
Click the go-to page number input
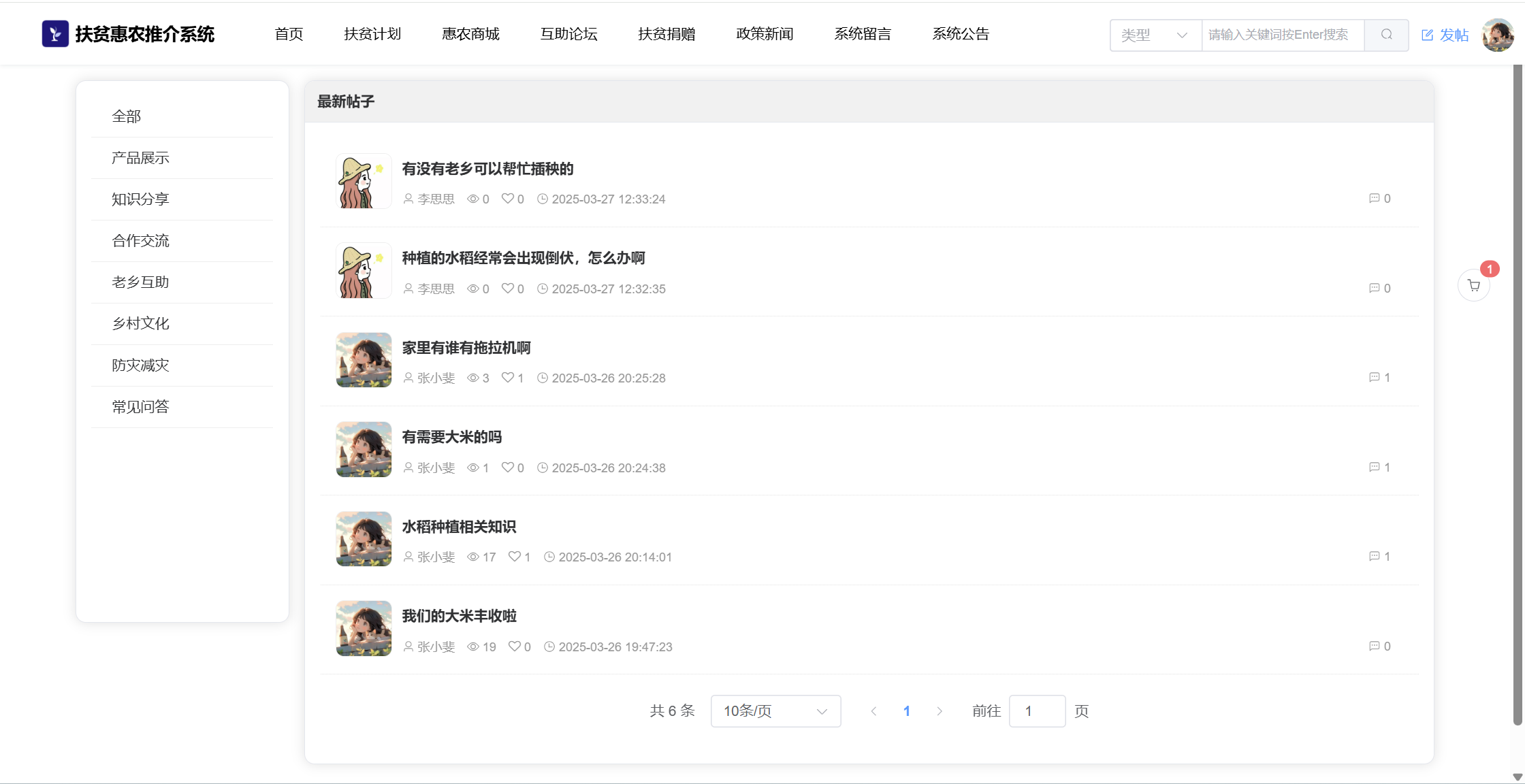(x=1036, y=711)
